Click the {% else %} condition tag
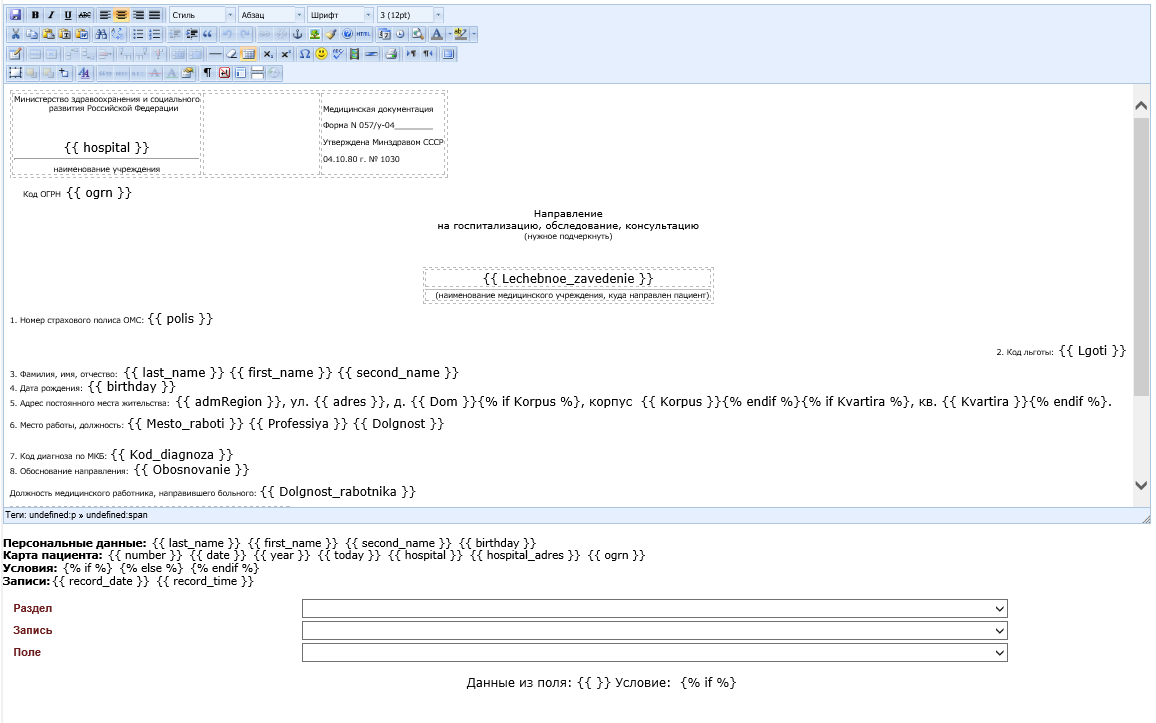The height and width of the screenshot is (723, 1156). [151, 568]
